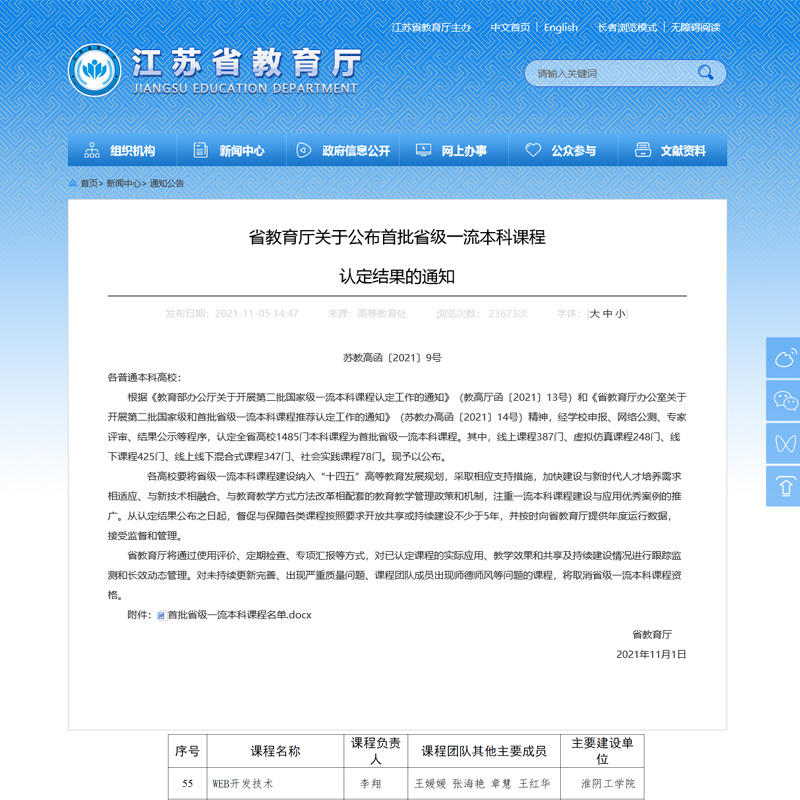The width and height of the screenshot is (800, 800).
Task: Click the 课程负责人 table header
Action: pyautogui.click(x=376, y=751)
